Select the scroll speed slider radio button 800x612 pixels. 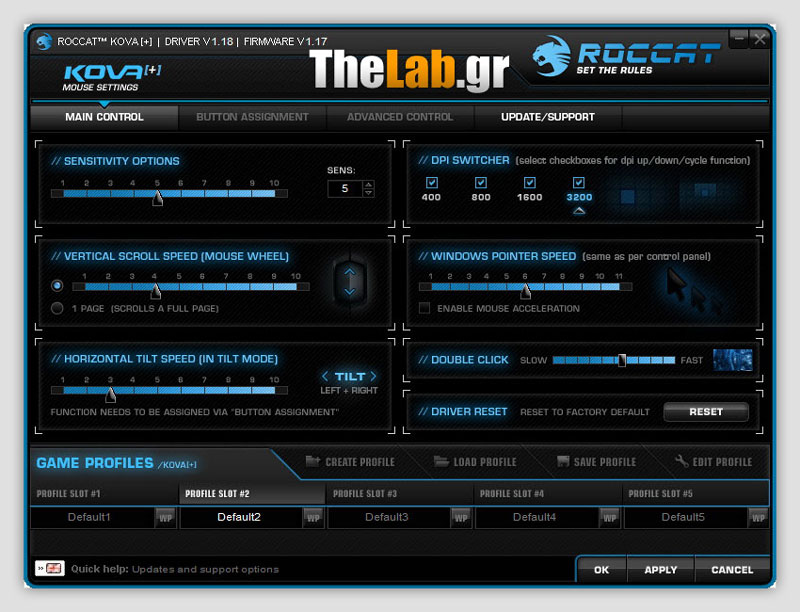pyautogui.click(x=57, y=286)
